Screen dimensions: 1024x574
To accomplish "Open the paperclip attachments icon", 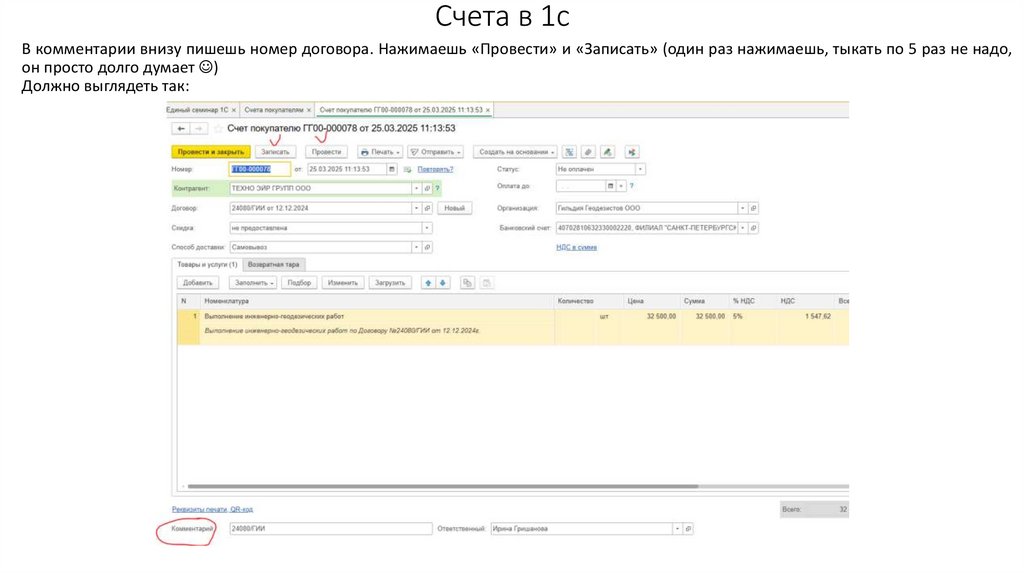I will click(x=588, y=152).
